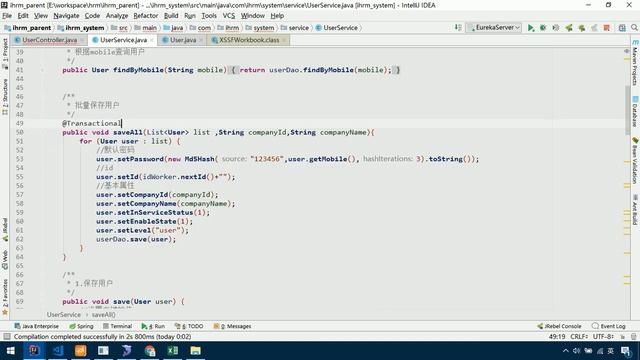Click the JRebel run icon

(569, 28)
